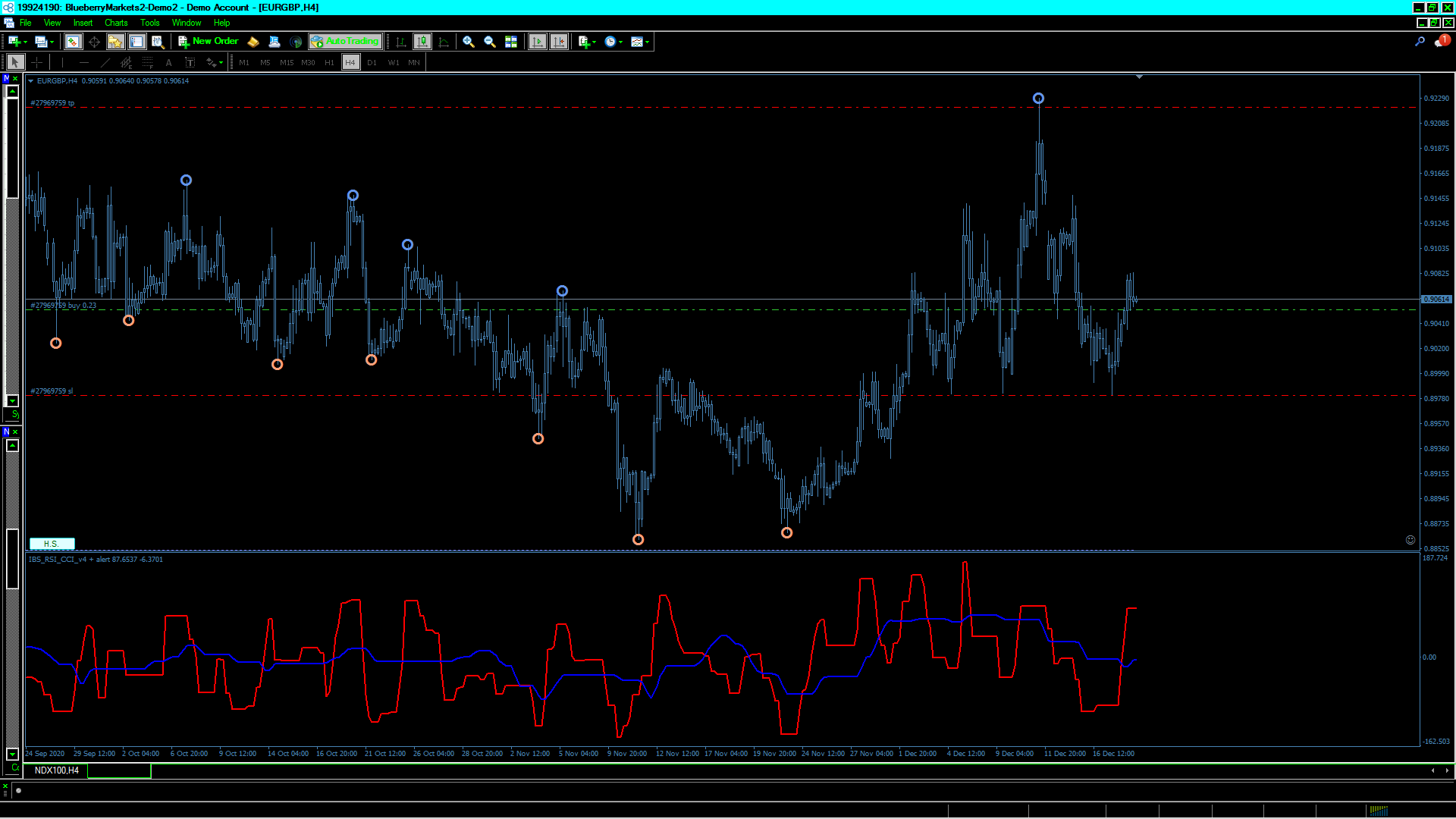Zoom out of the chart
Viewport: 1456px width, 819px height.
490,42
